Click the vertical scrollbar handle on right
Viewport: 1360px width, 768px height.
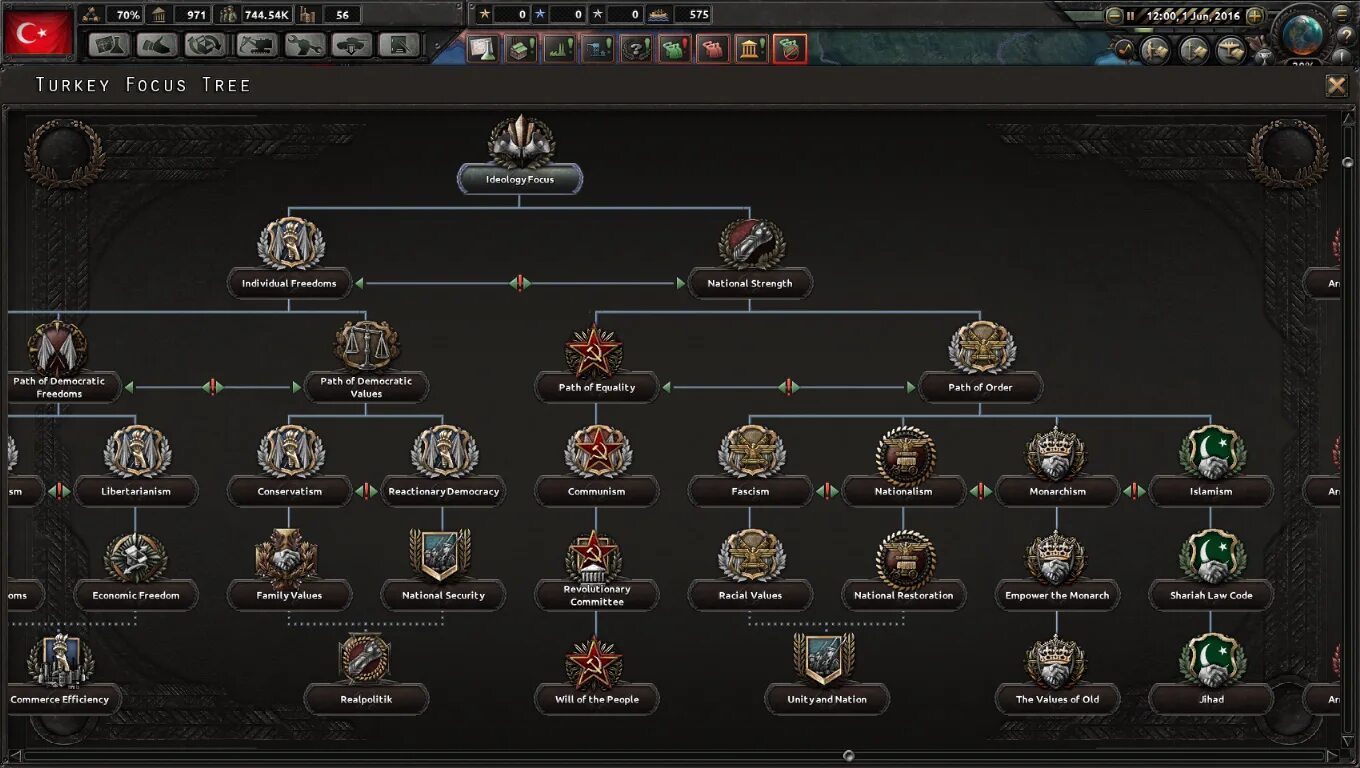tap(1347, 161)
